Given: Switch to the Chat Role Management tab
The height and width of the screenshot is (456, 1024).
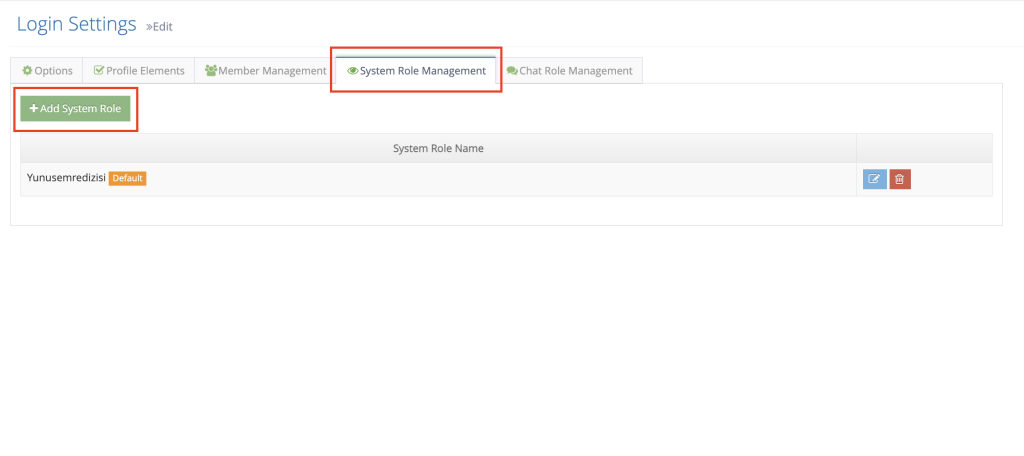Looking at the screenshot, I should (x=569, y=71).
